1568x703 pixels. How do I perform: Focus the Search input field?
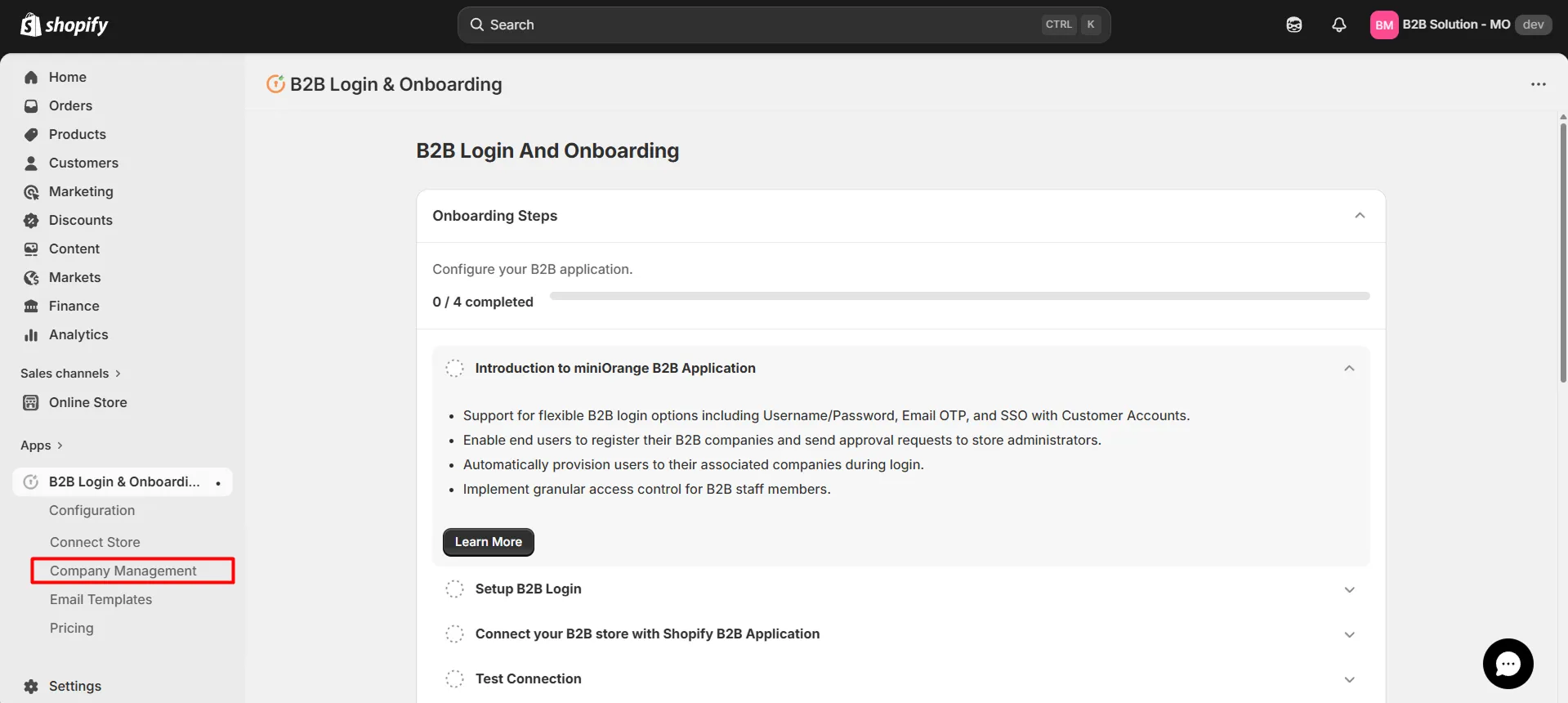(x=784, y=25)
